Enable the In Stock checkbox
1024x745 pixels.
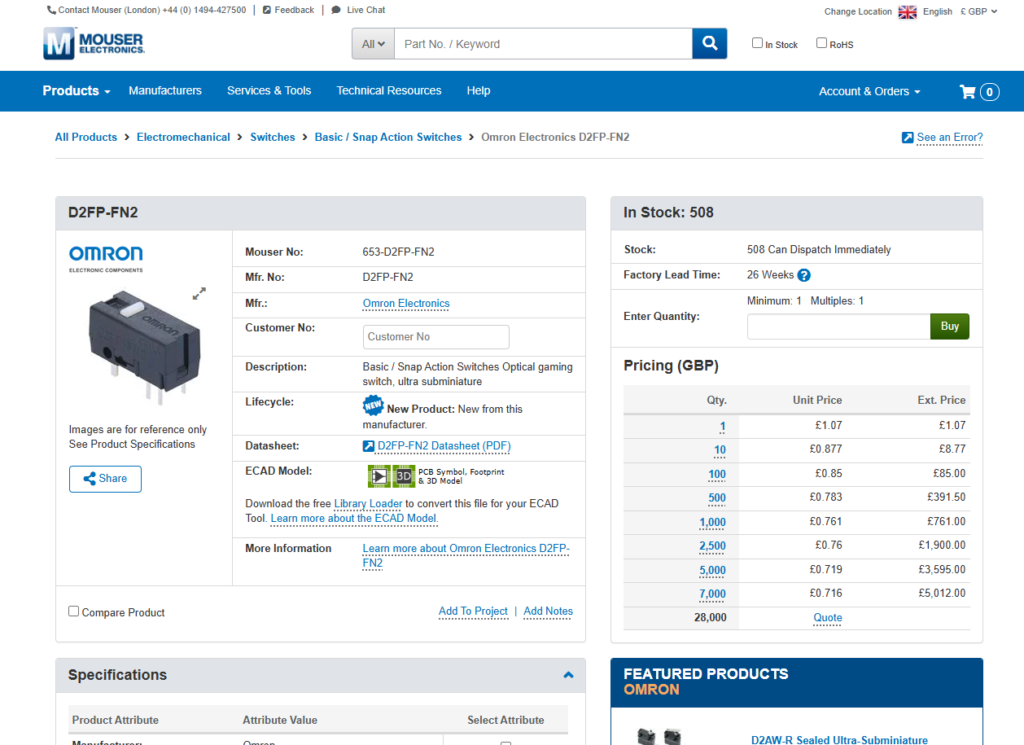[x=758, y=43]
